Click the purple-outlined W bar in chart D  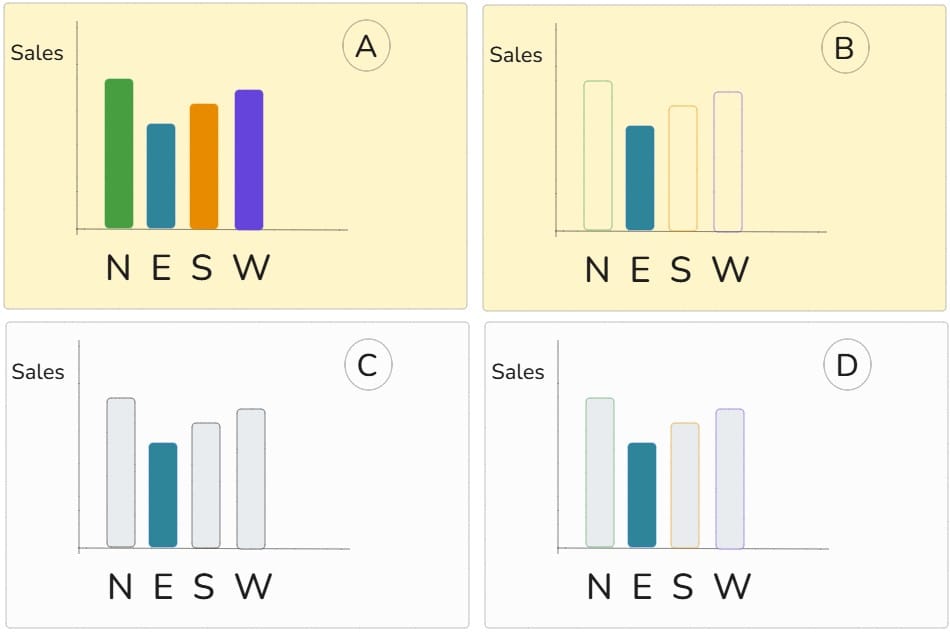pyautogui.click(x=730, y=478)
